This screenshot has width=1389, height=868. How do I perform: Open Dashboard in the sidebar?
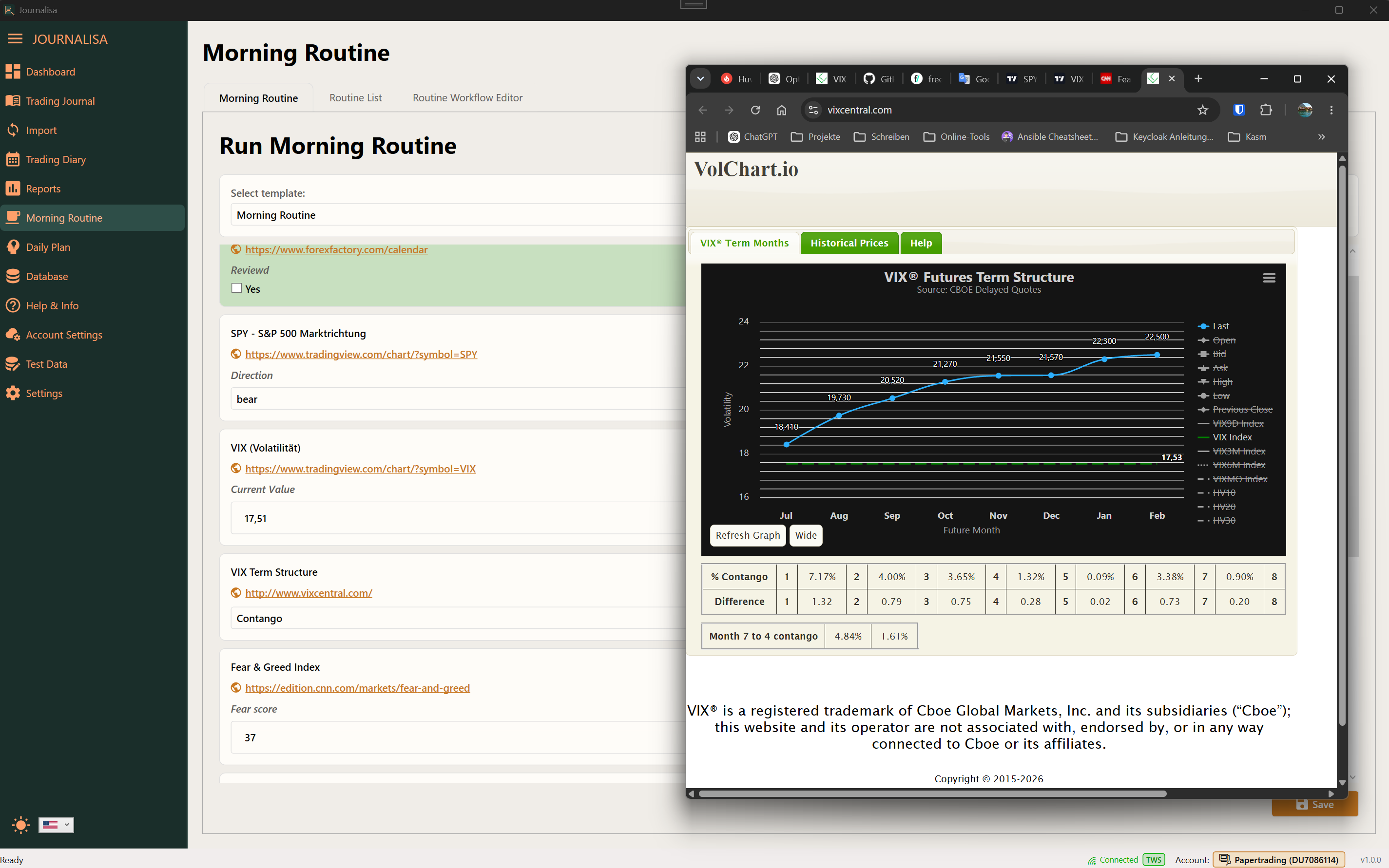[93, 72]
